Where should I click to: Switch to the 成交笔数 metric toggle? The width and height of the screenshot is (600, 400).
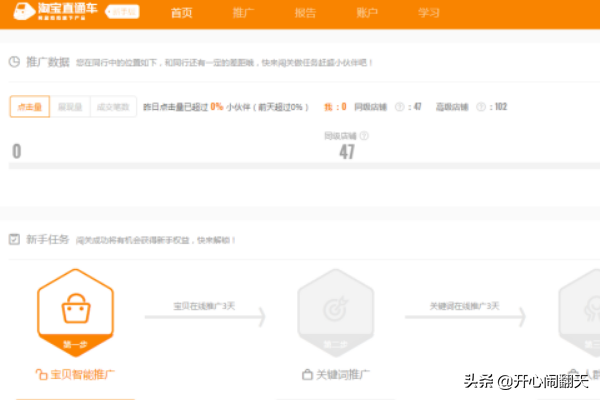pyautogui.click(x=111, y=107)
